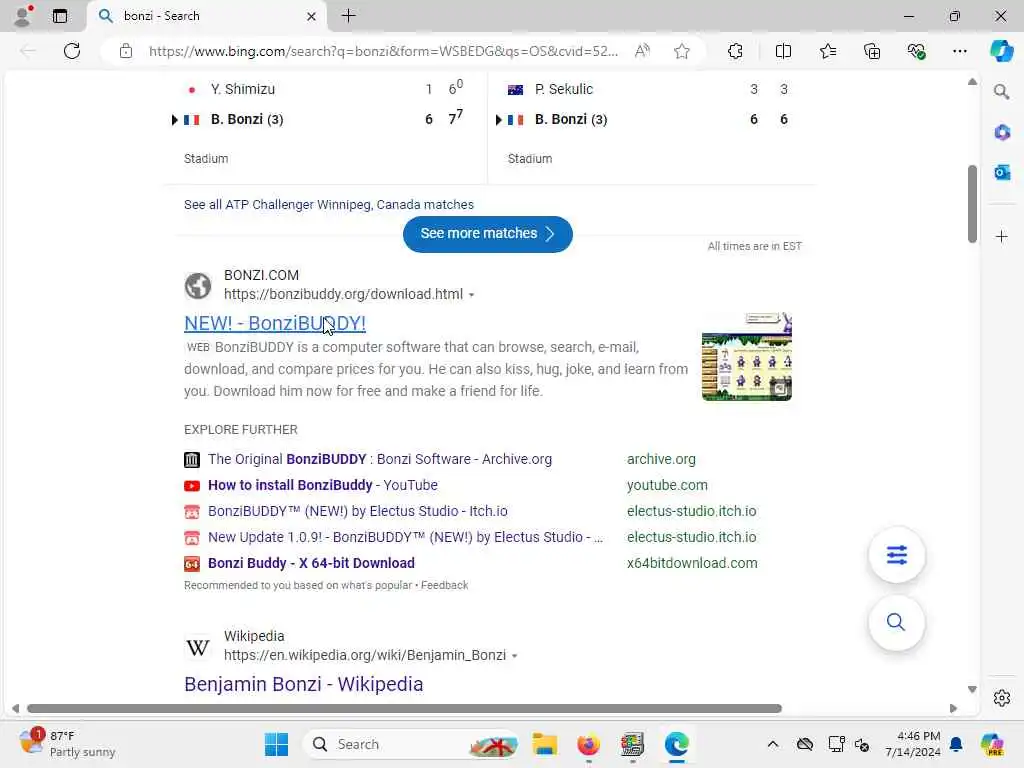This screenshot has width=1024, height=768.
Task: Click the taskbar Search box
Action: point(412,744)
